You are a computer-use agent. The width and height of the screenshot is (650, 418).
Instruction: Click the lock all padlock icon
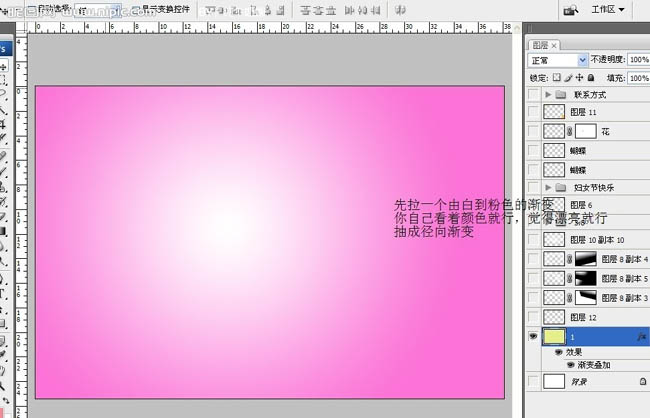pos(591,78)
